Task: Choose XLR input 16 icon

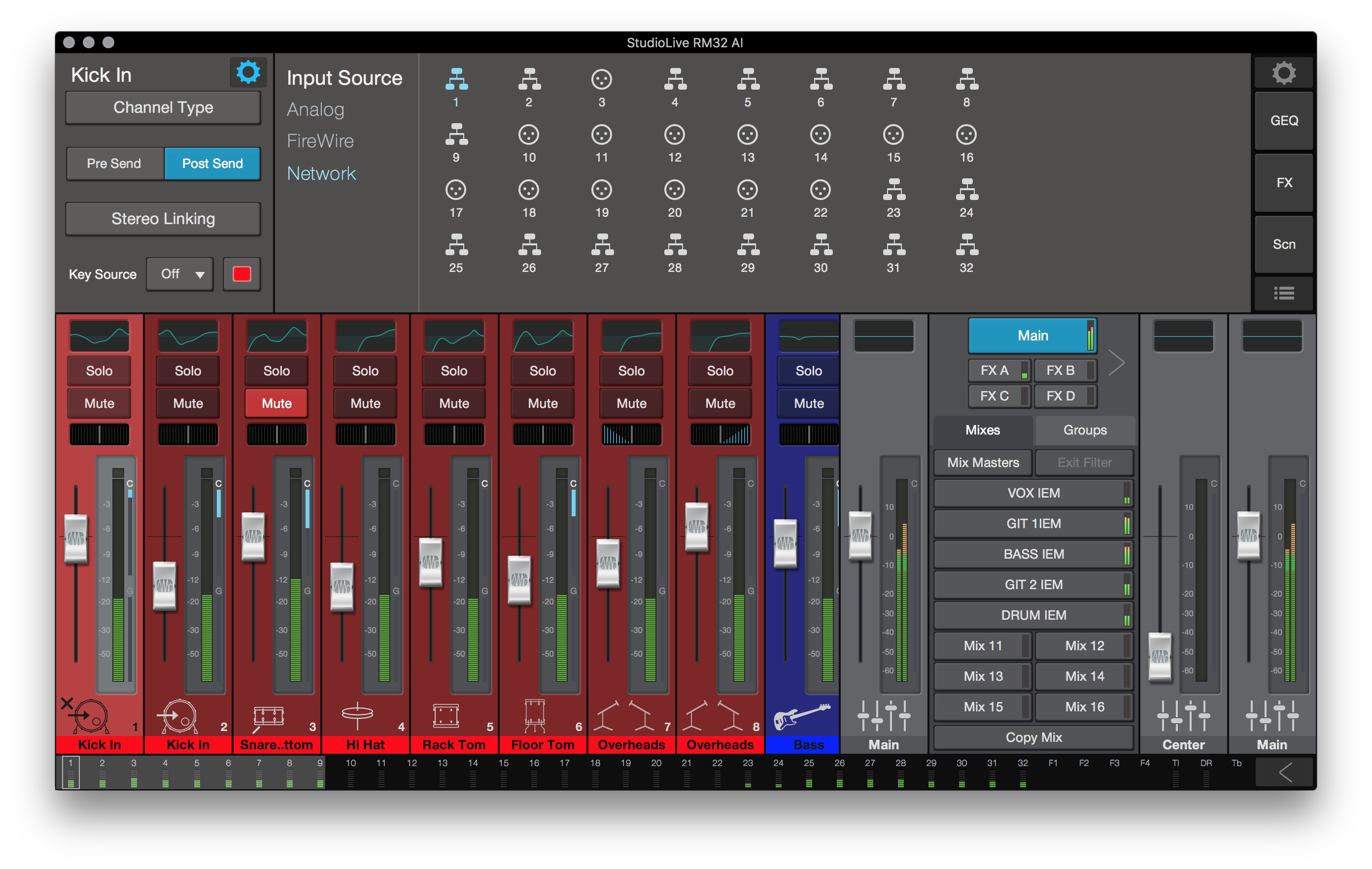Action: click(966, 134)
